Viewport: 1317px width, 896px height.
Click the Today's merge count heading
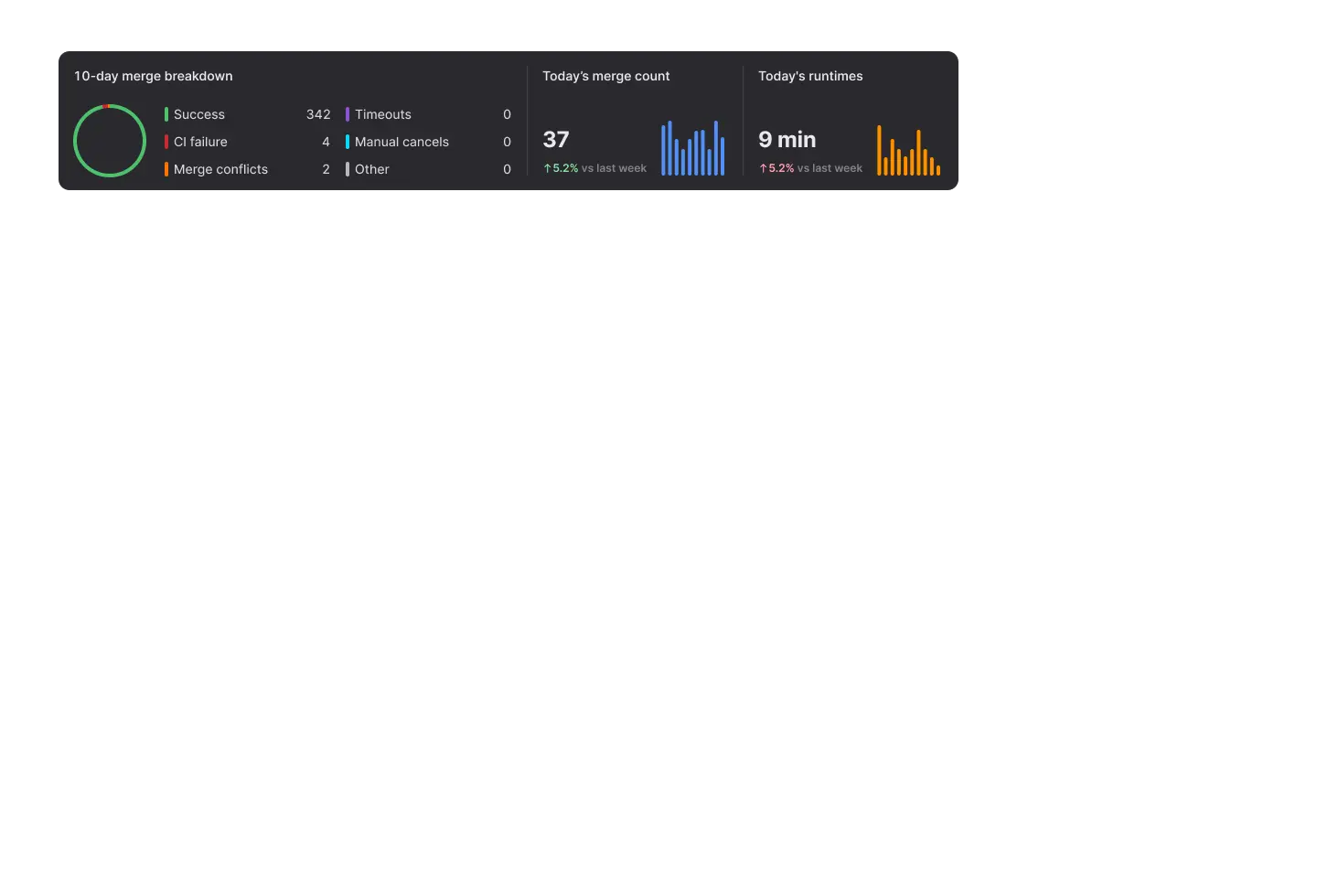coord(605,76)
